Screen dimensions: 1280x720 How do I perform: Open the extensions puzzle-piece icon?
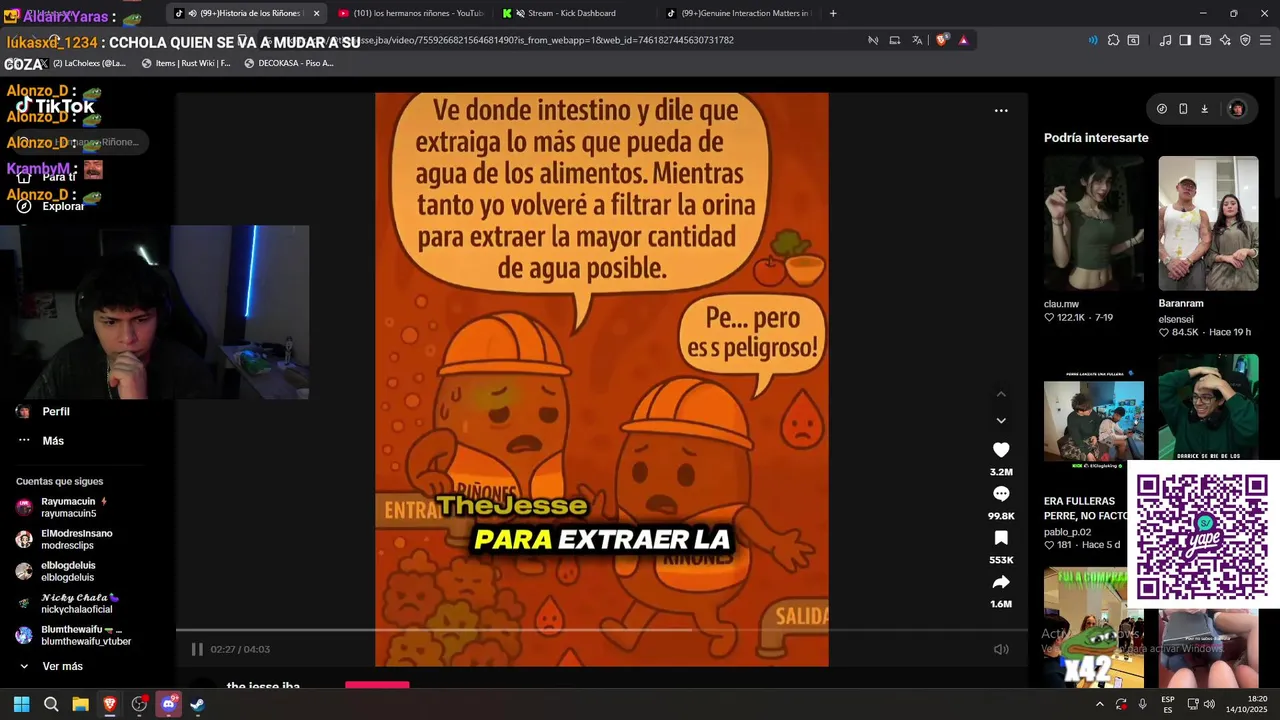[1113, 40]
